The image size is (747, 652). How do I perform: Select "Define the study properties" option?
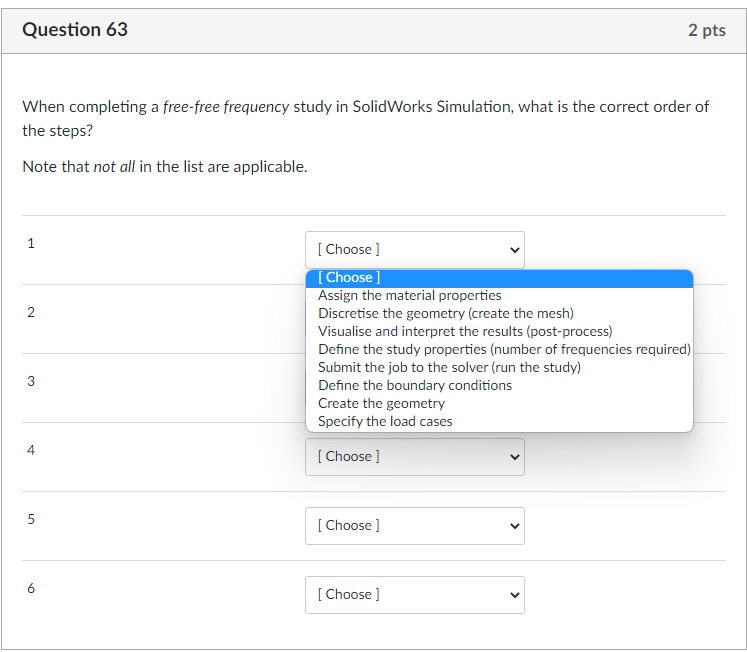click(504, 350)
